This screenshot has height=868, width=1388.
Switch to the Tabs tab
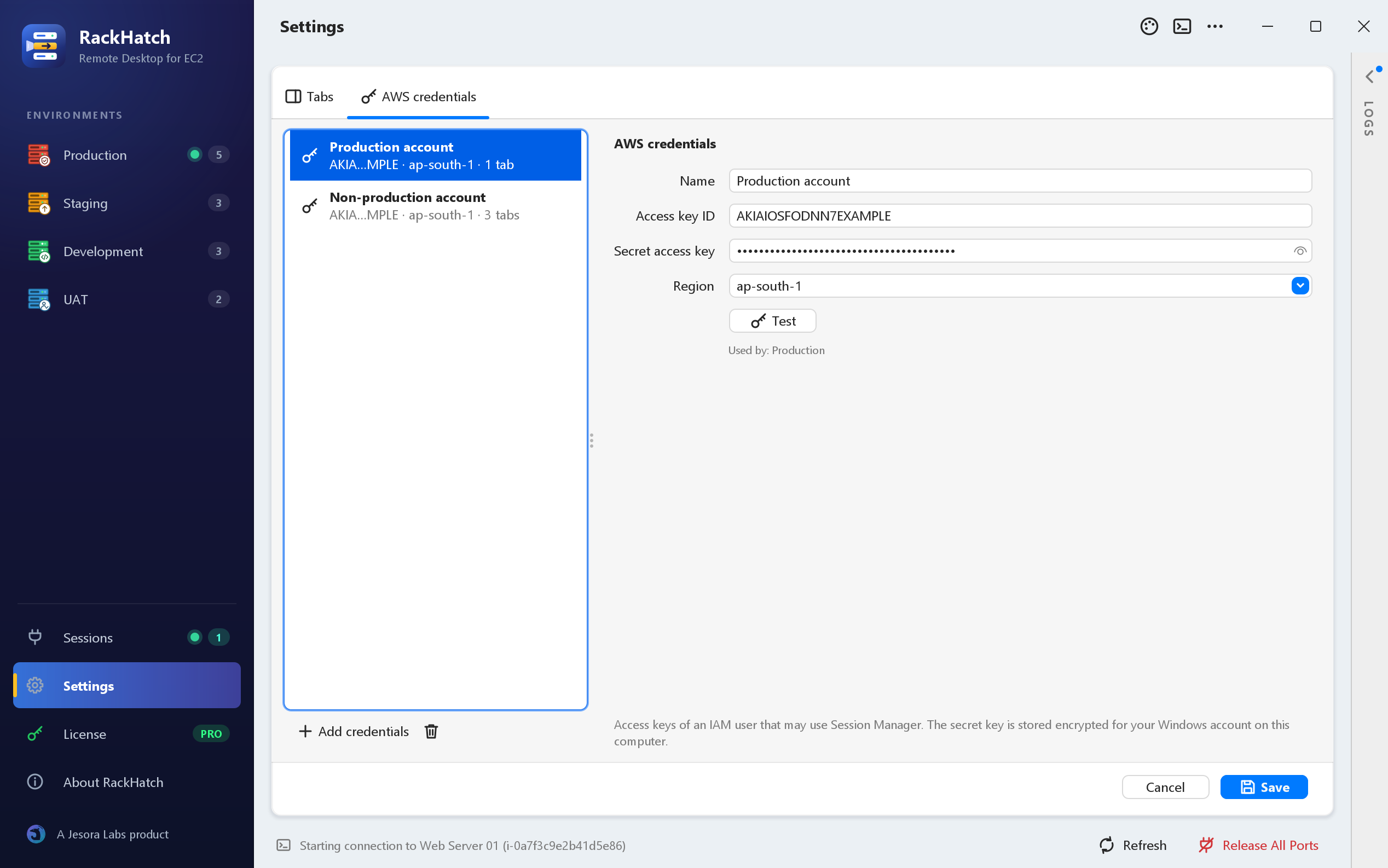point(309,96)
